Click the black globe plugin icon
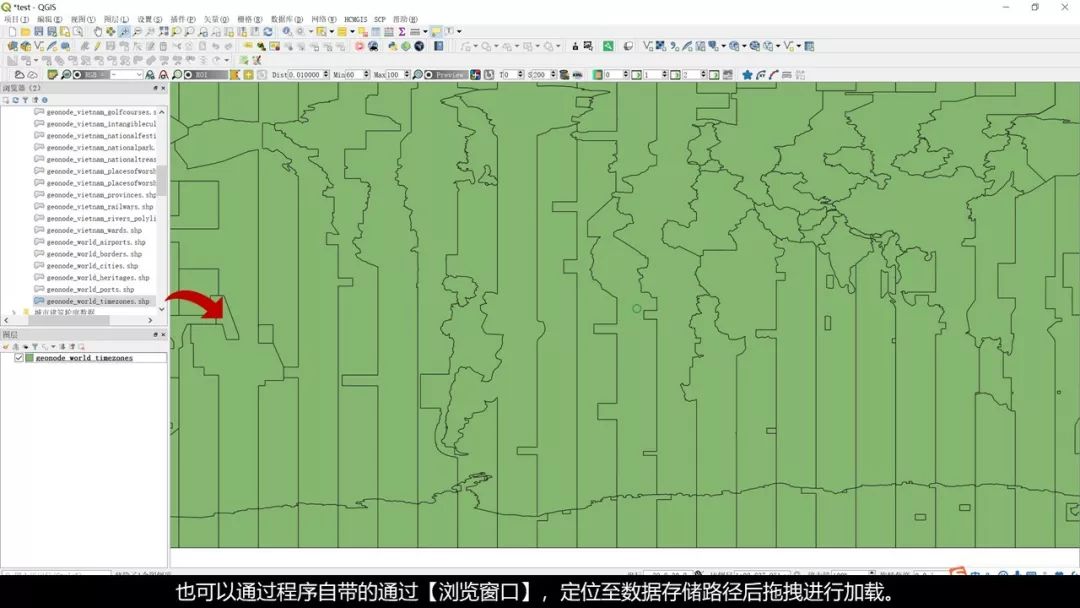The image size is (1080, 608). pos(419,46)
